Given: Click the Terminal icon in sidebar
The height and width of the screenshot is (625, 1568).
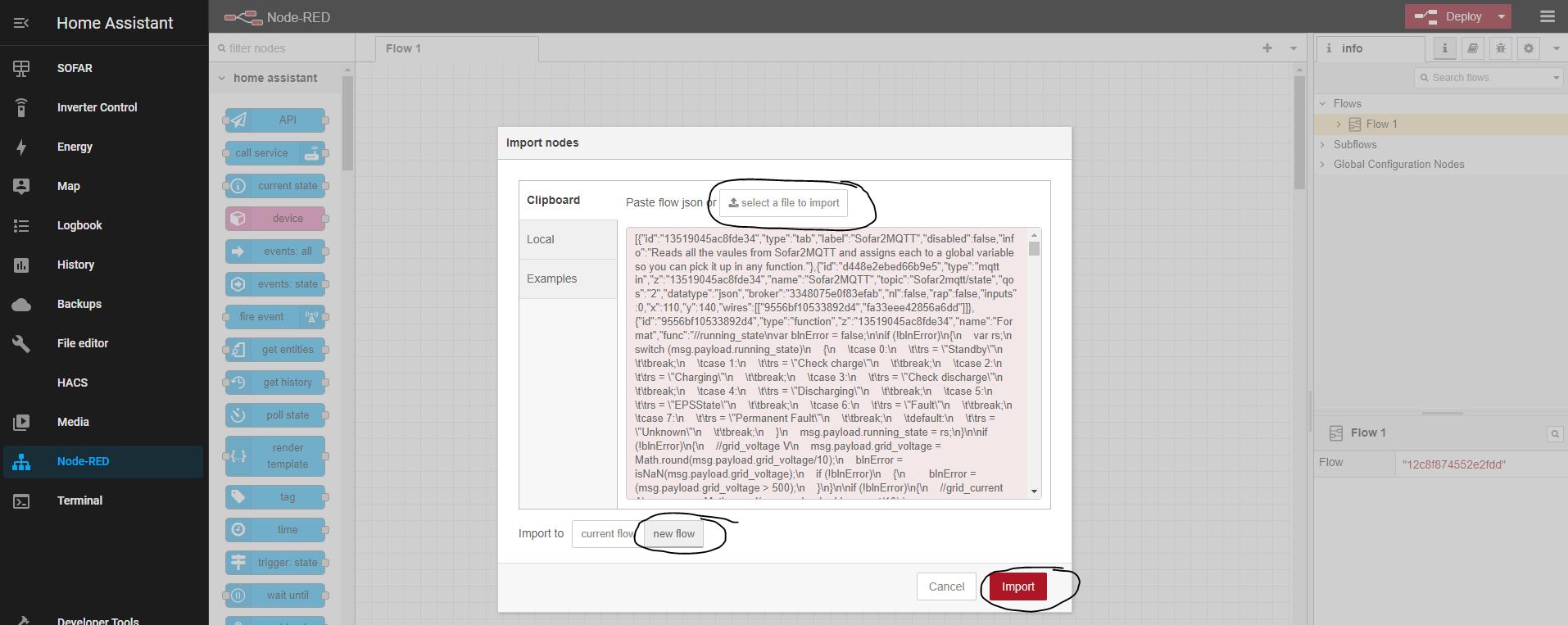Looking at the screenshot, I should pos(21,500).
